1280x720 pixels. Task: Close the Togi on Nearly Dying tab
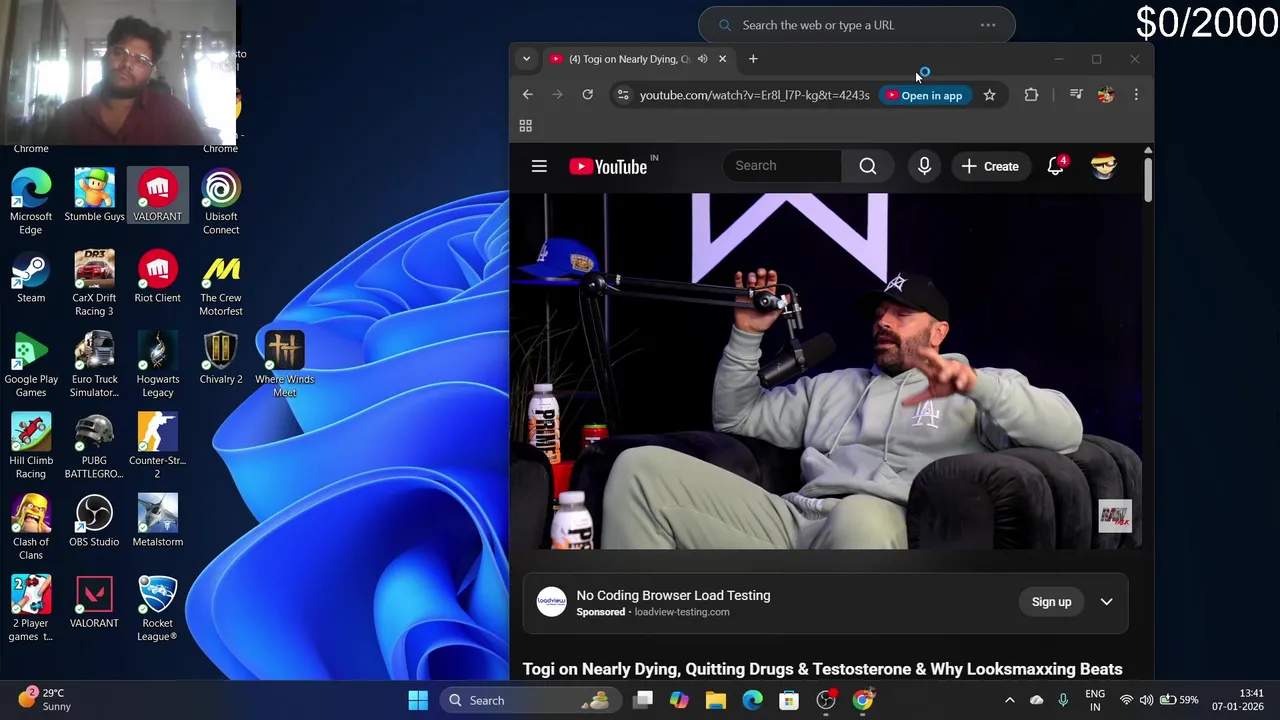click(x=722, y=59)
